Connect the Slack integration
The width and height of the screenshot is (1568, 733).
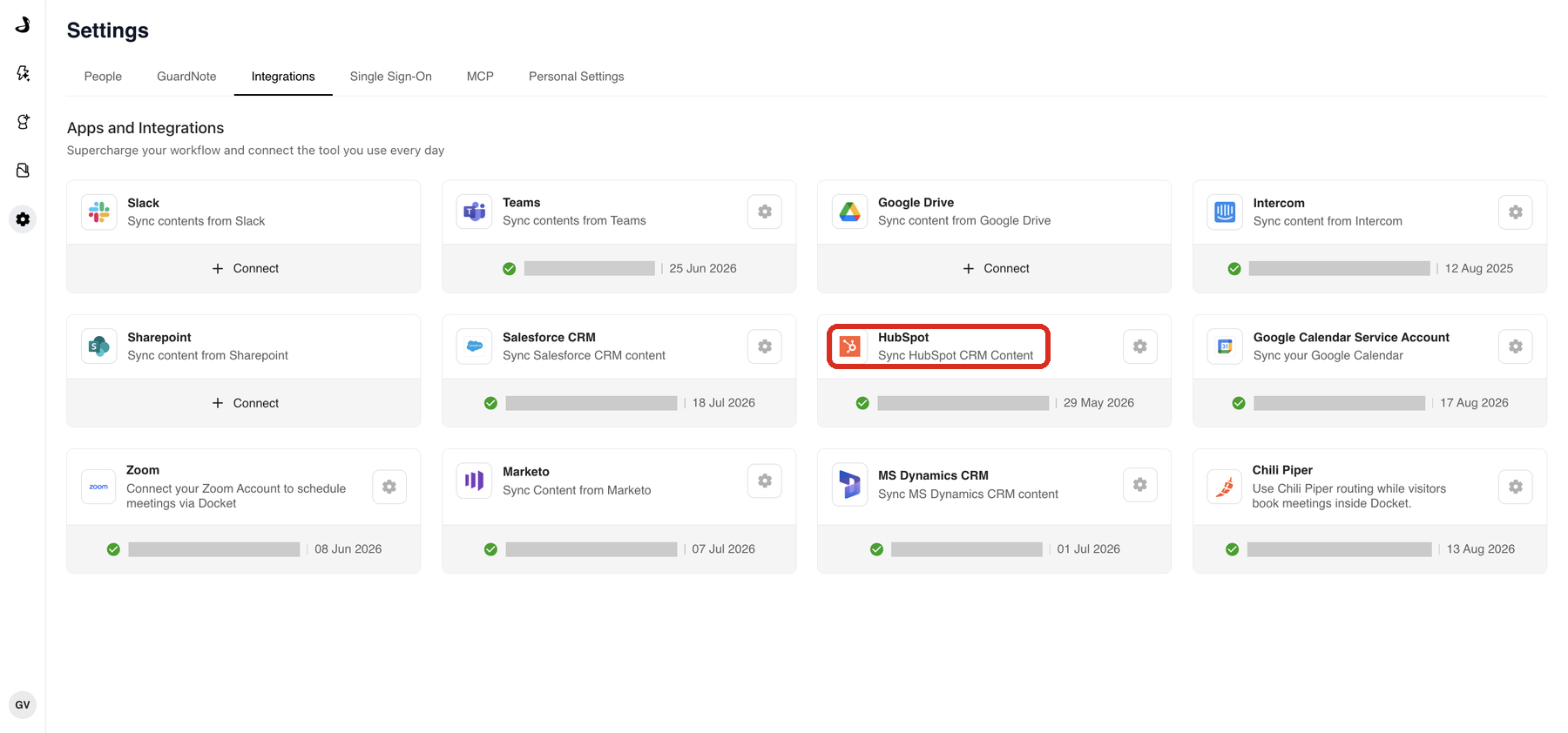tap(245, 268)
